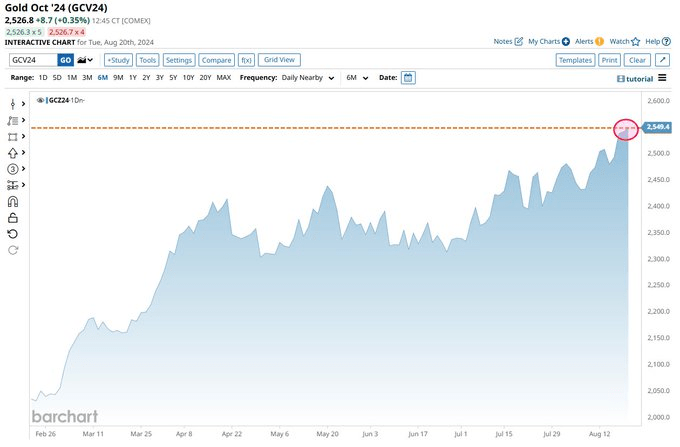Click the +Study button
The width and height of the screenshot is (680, 447).
pyautogui.click(x=118, y=60)
